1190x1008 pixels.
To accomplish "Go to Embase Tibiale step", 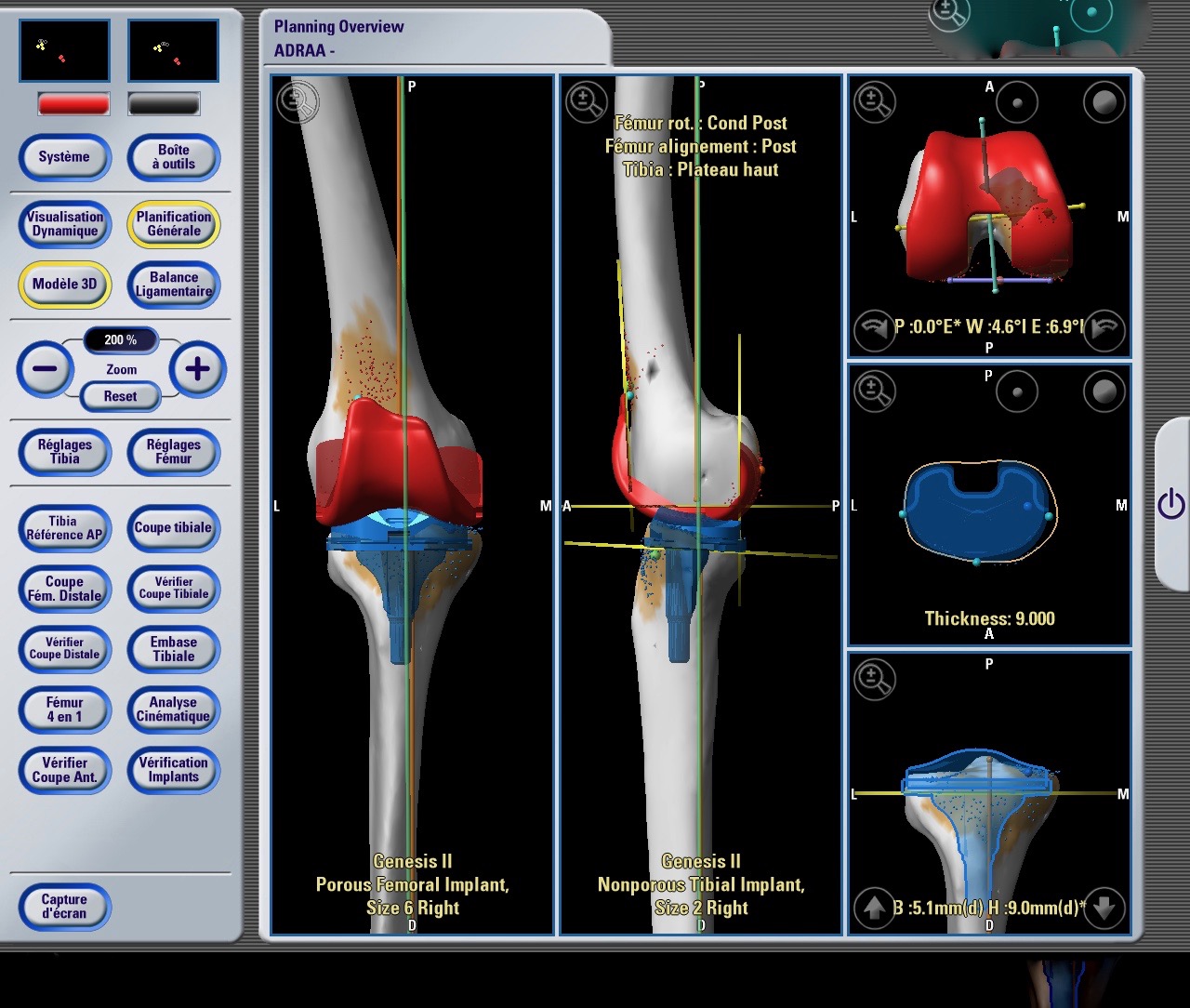I will 174,649.
